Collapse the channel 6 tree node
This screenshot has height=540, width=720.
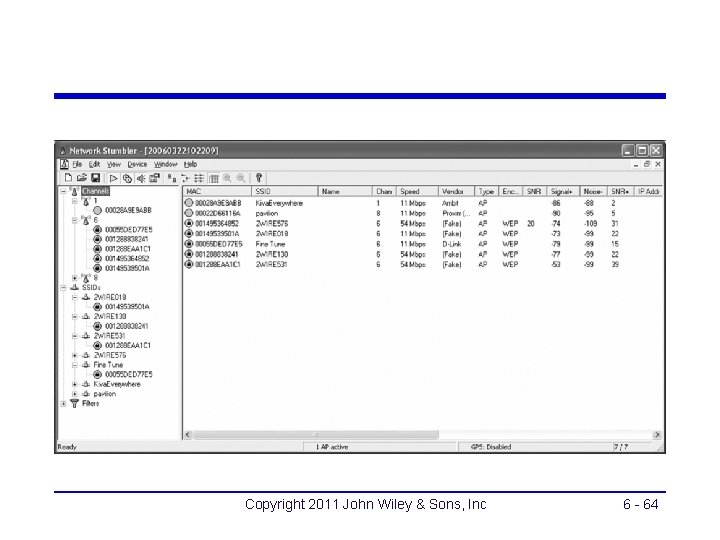(75, 220)
